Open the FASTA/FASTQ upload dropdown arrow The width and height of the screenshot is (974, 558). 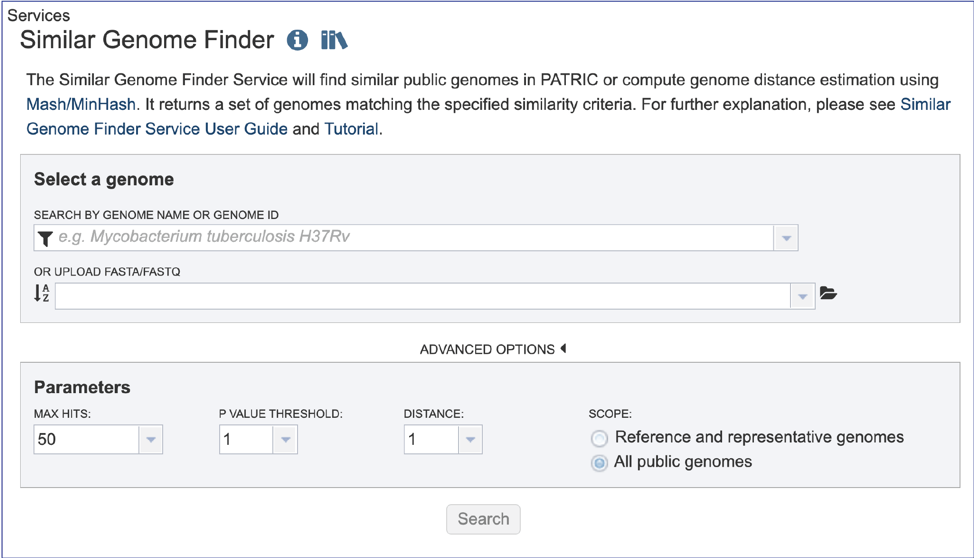(803, 296)
